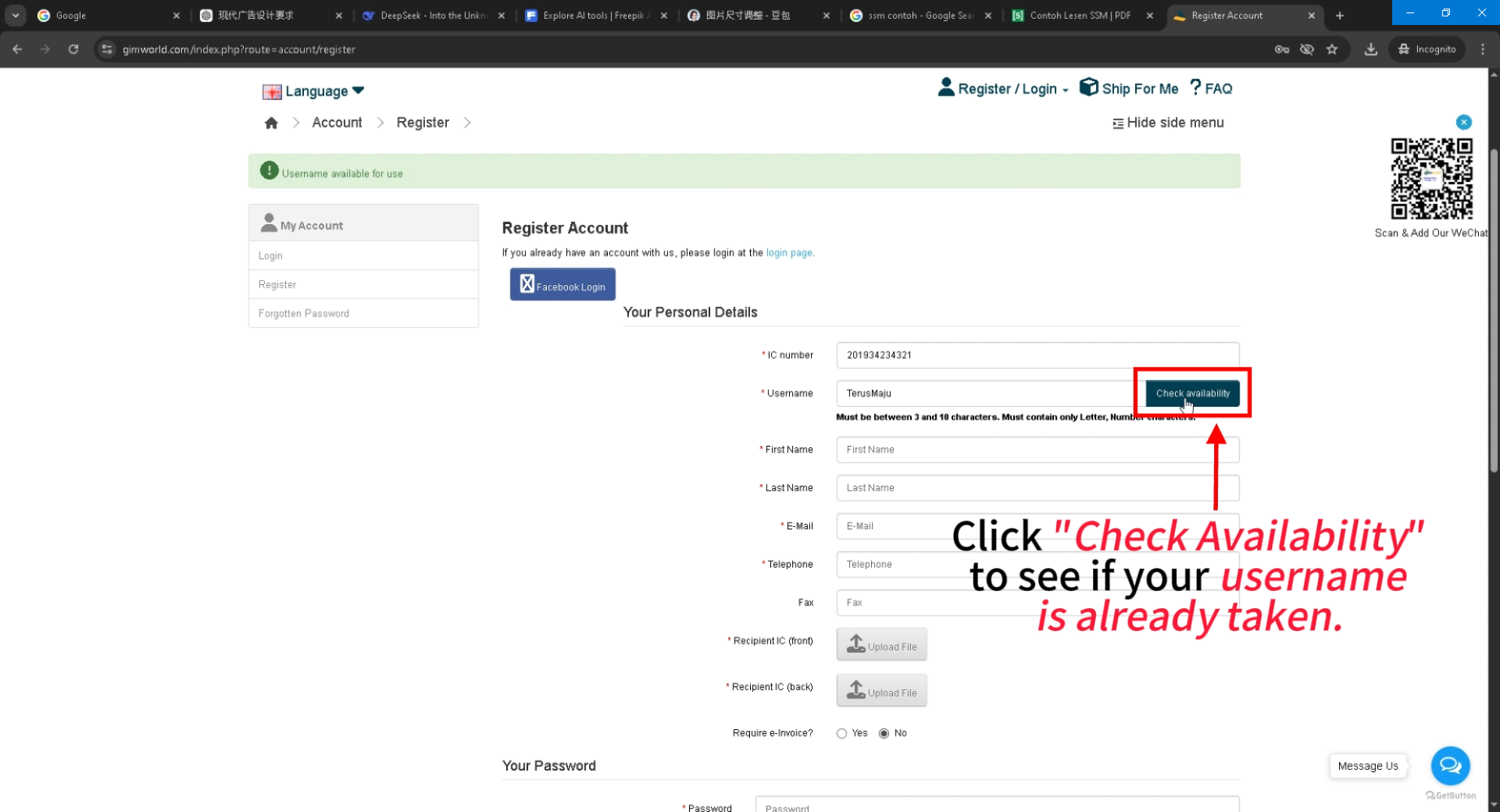Open Ship For Me page

(x=1129, y=88)
